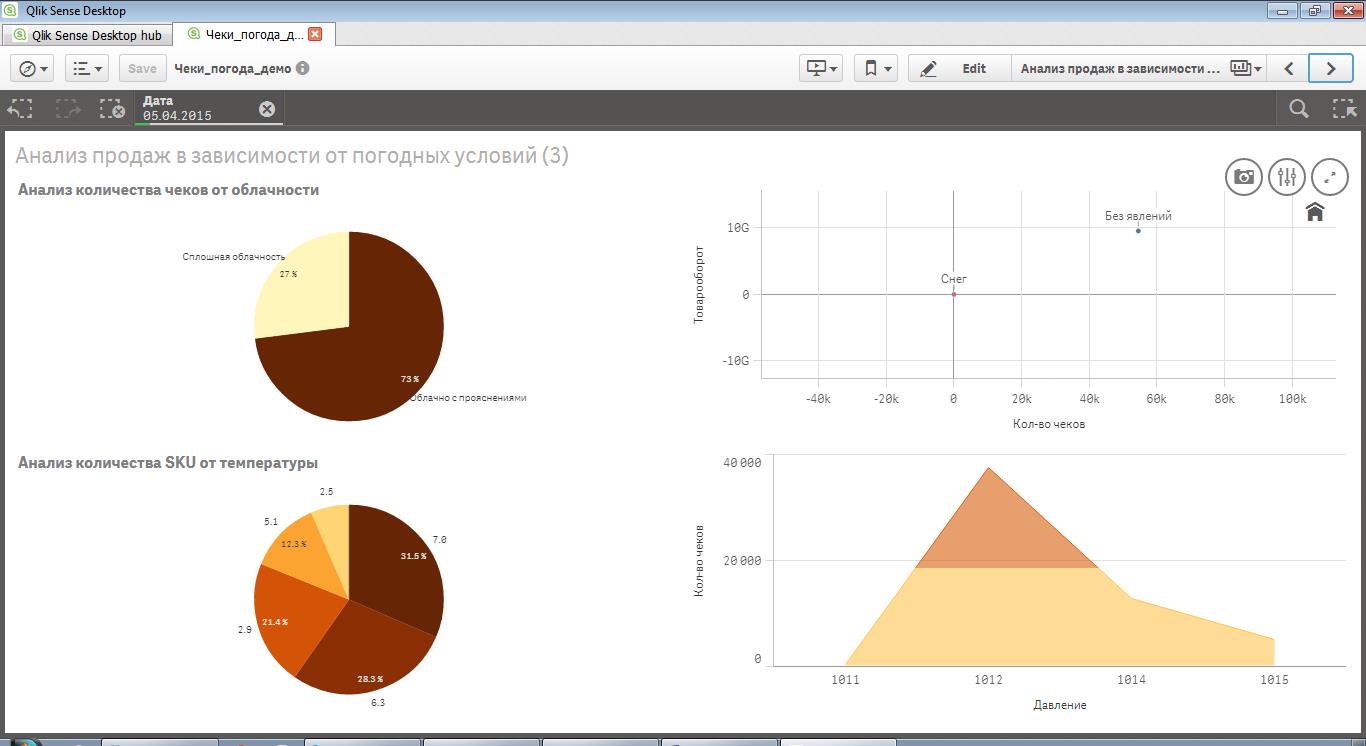Take a snapshot of the scatter chart

tap(1244, 177)
